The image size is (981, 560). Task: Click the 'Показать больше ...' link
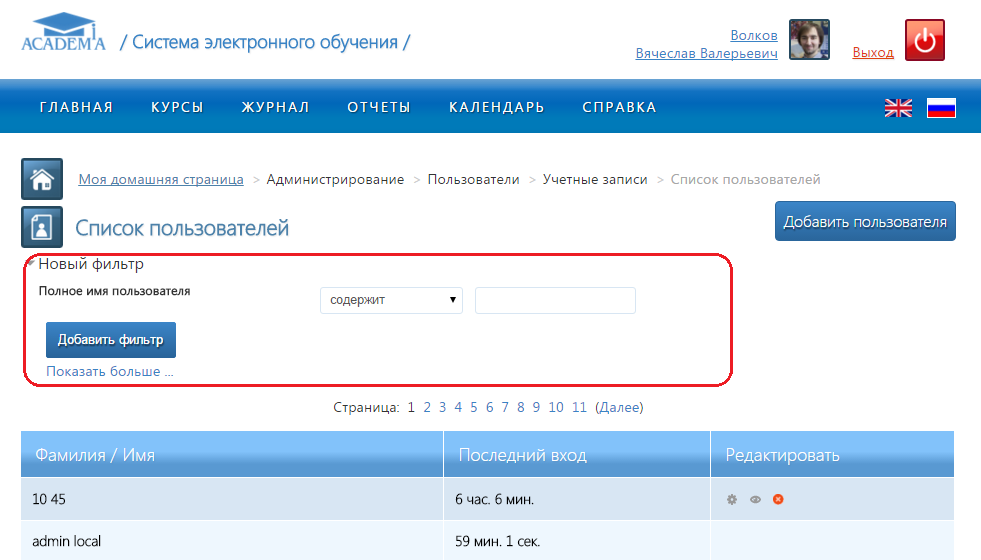tap(109, 371)
